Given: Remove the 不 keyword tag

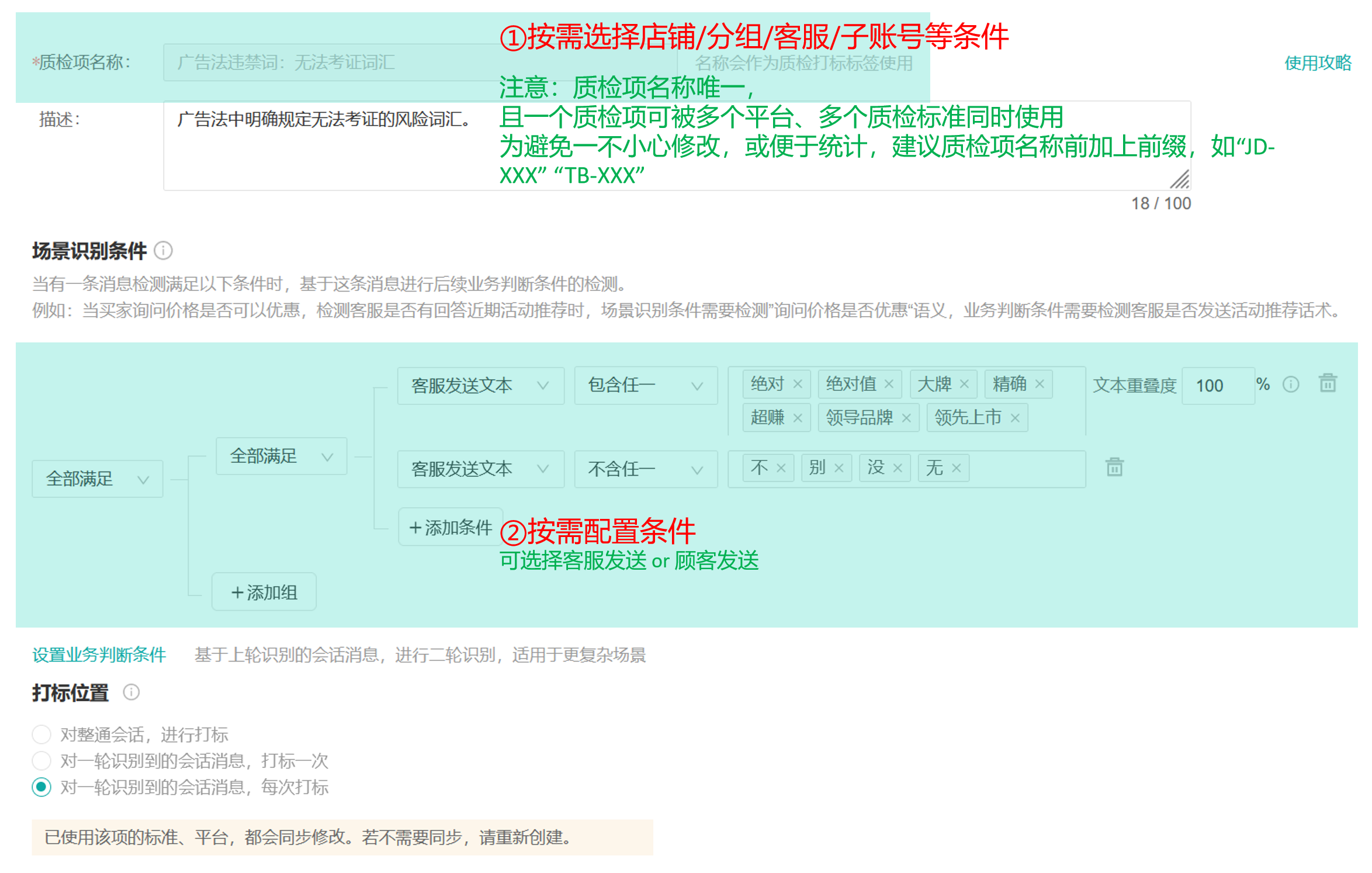Looking at the screenshot, I should (781, 468).
